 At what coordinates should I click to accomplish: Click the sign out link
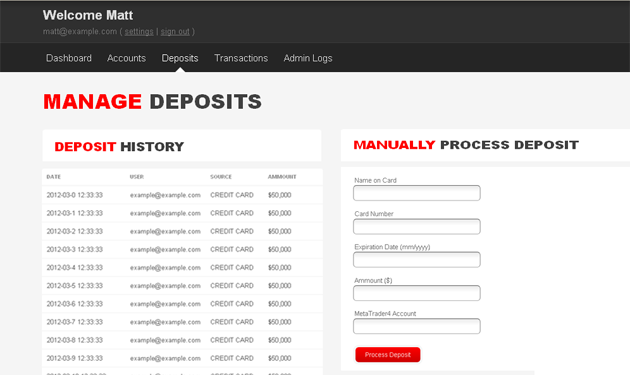pos(175,32)
